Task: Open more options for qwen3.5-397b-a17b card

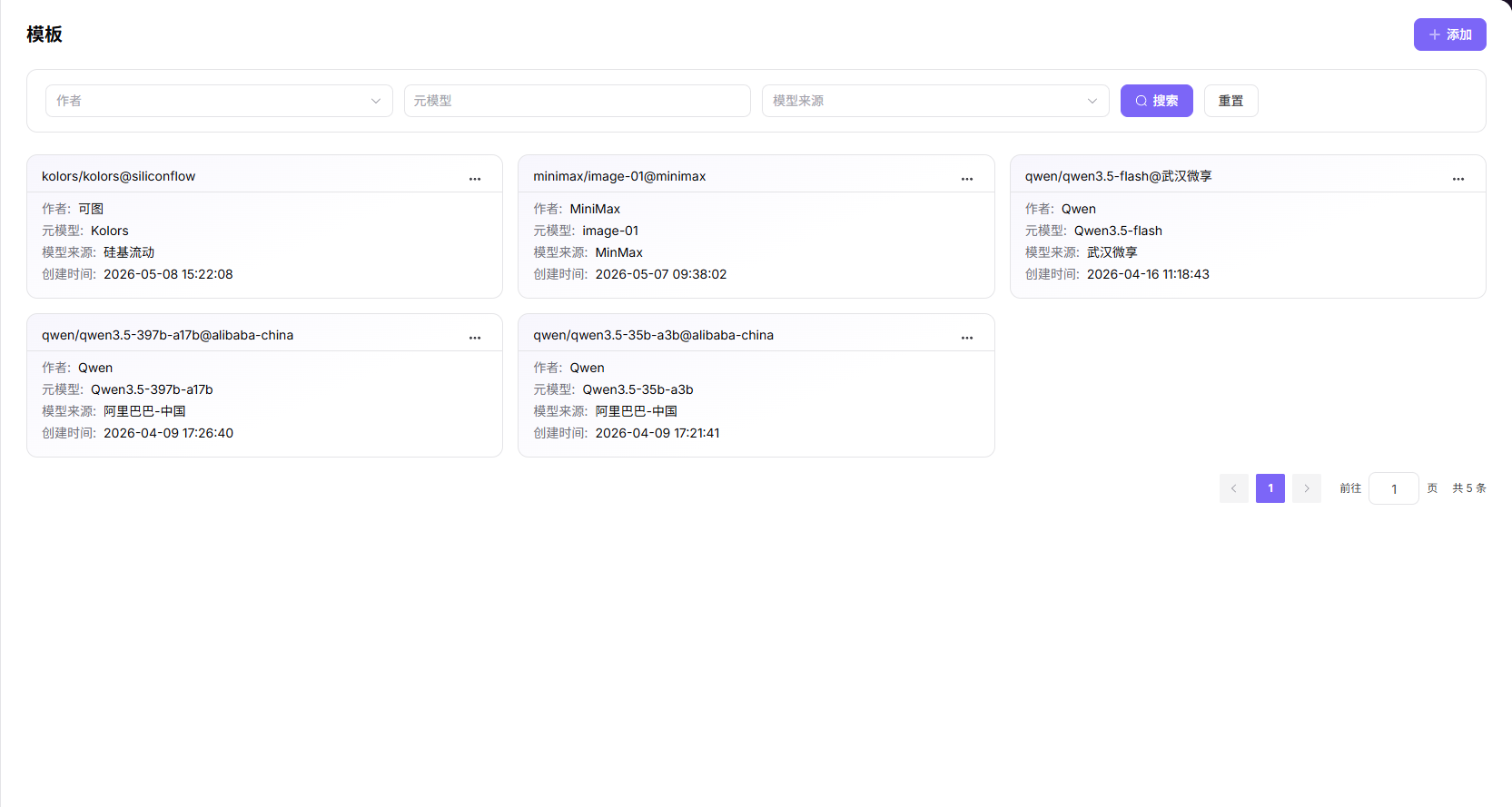Action: tap(475, 338)
